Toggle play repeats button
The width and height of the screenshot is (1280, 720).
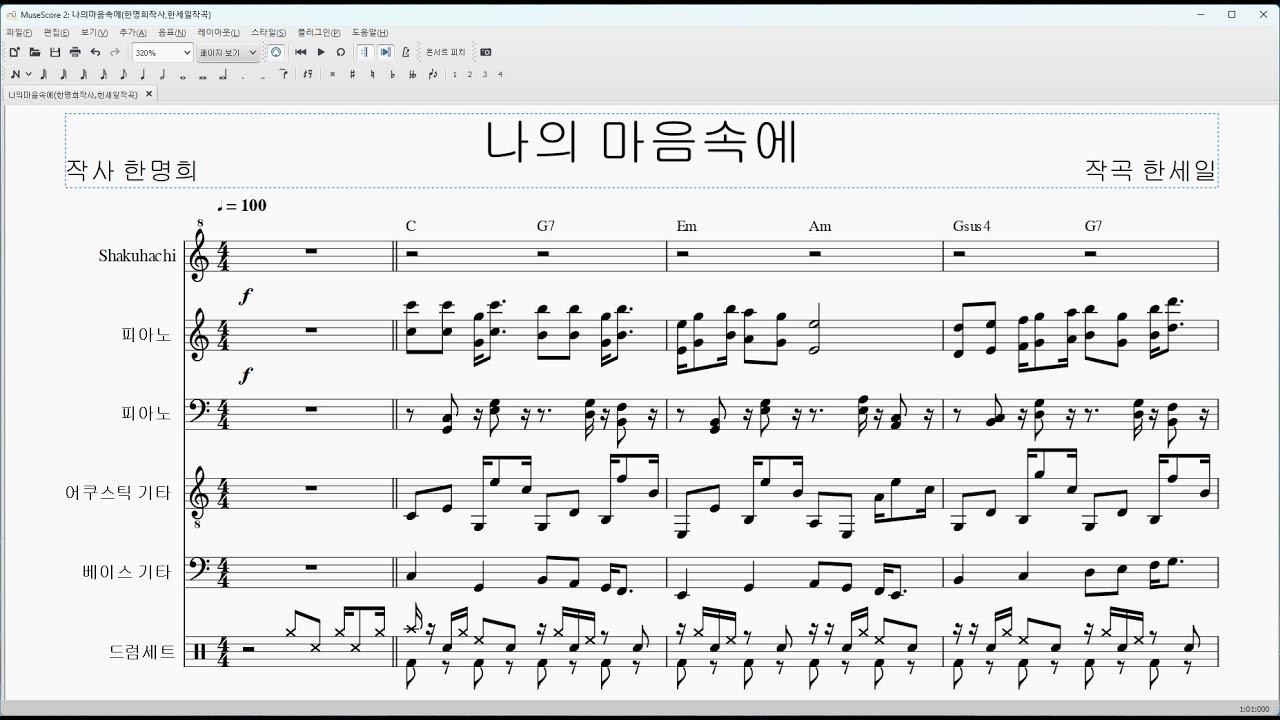pos(365,52)
